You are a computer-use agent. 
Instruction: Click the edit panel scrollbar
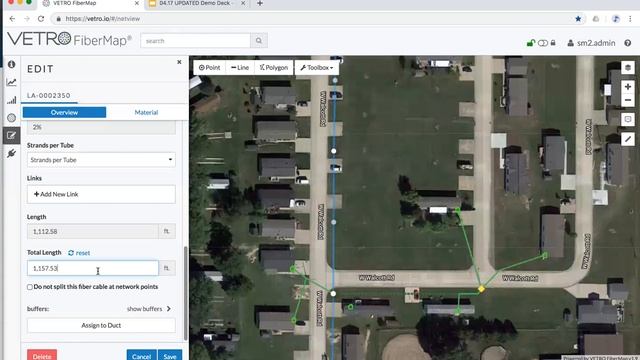click(186, 293)
